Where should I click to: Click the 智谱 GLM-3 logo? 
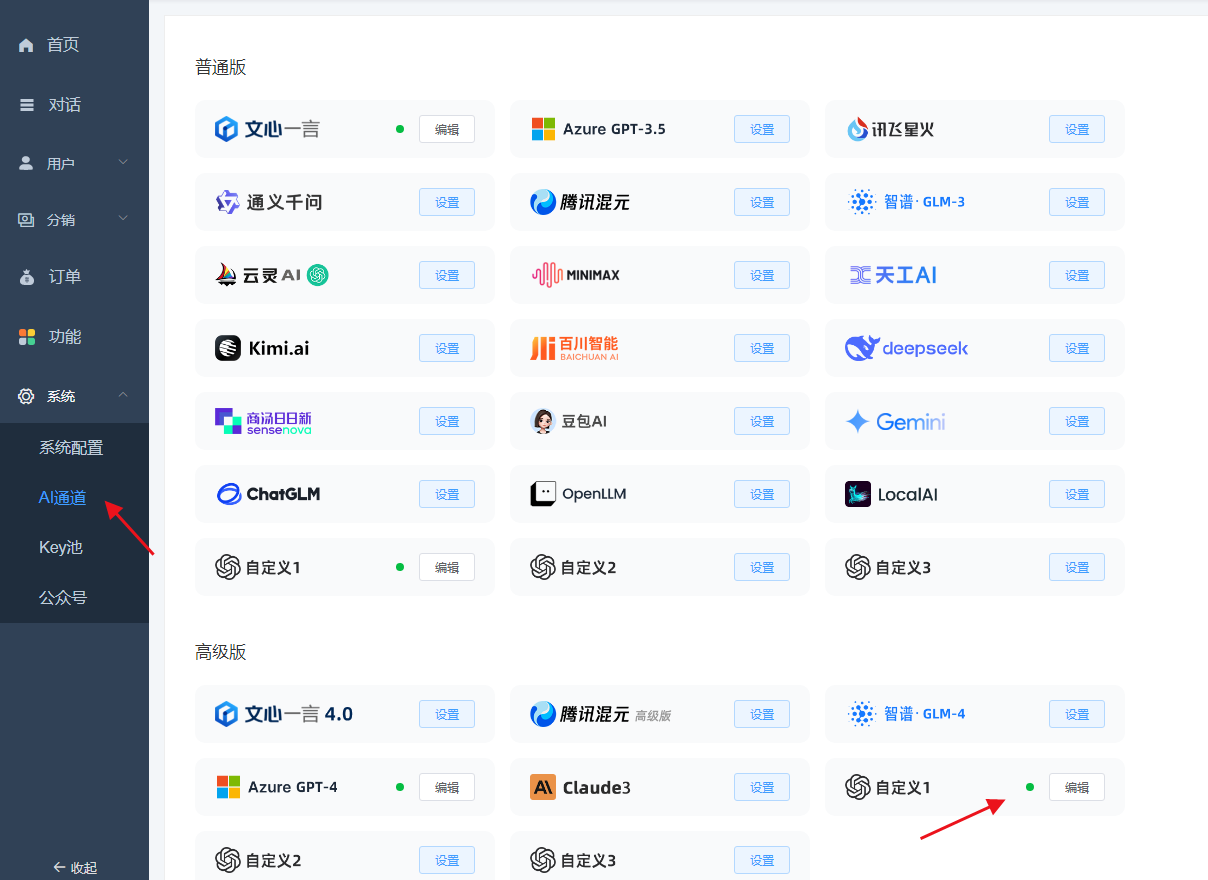click(x=861, y=202)
